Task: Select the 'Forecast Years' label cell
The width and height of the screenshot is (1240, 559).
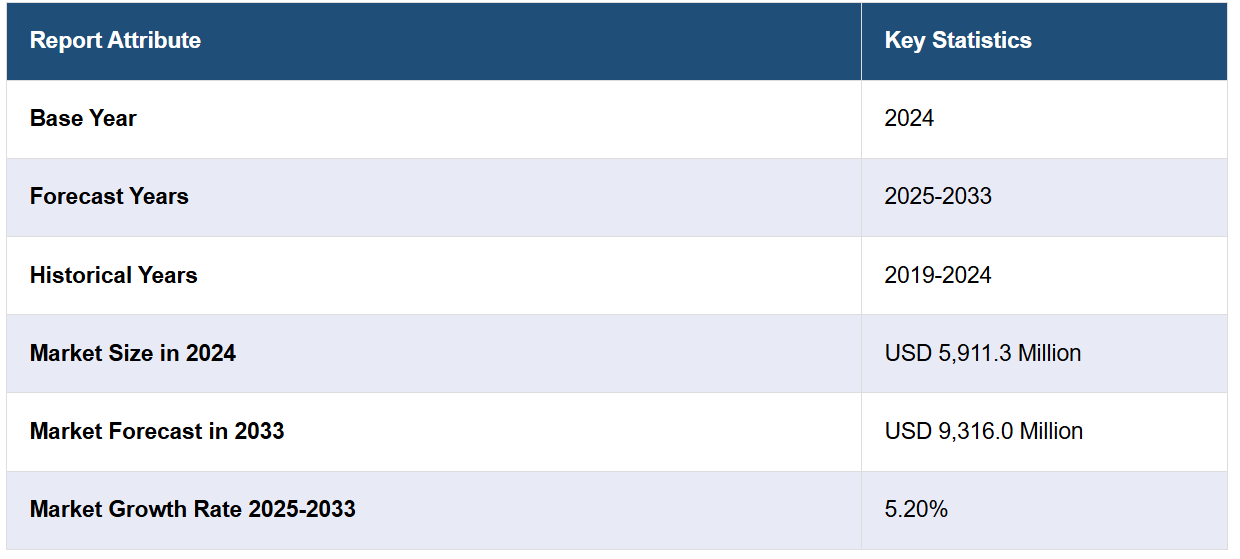Action: click(109, 196)
